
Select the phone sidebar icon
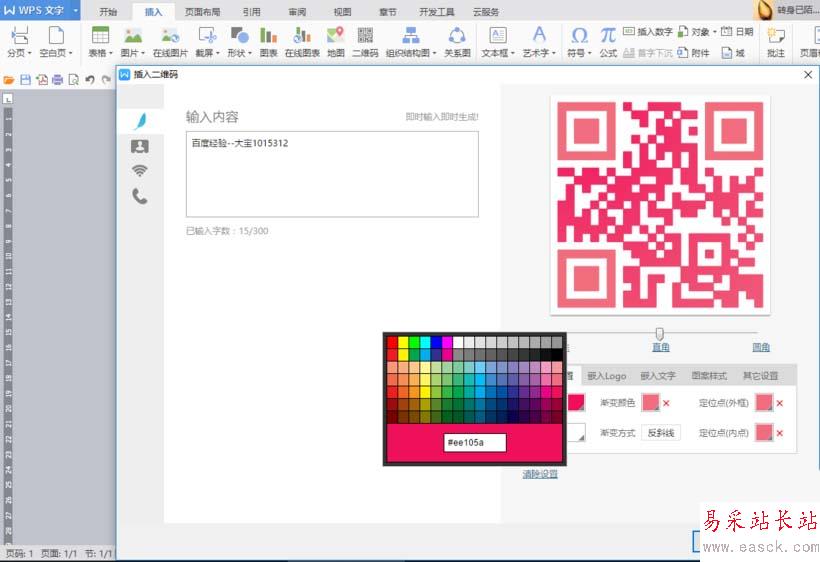pos(140,196)
